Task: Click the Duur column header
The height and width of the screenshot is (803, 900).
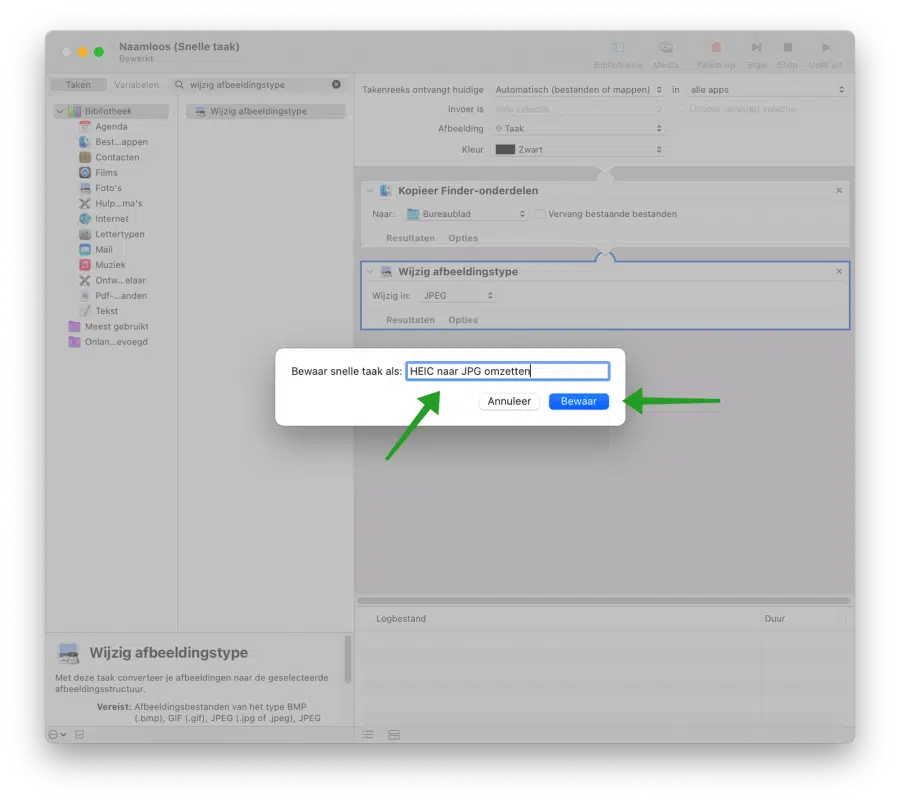Action: [x=774, y=619]
